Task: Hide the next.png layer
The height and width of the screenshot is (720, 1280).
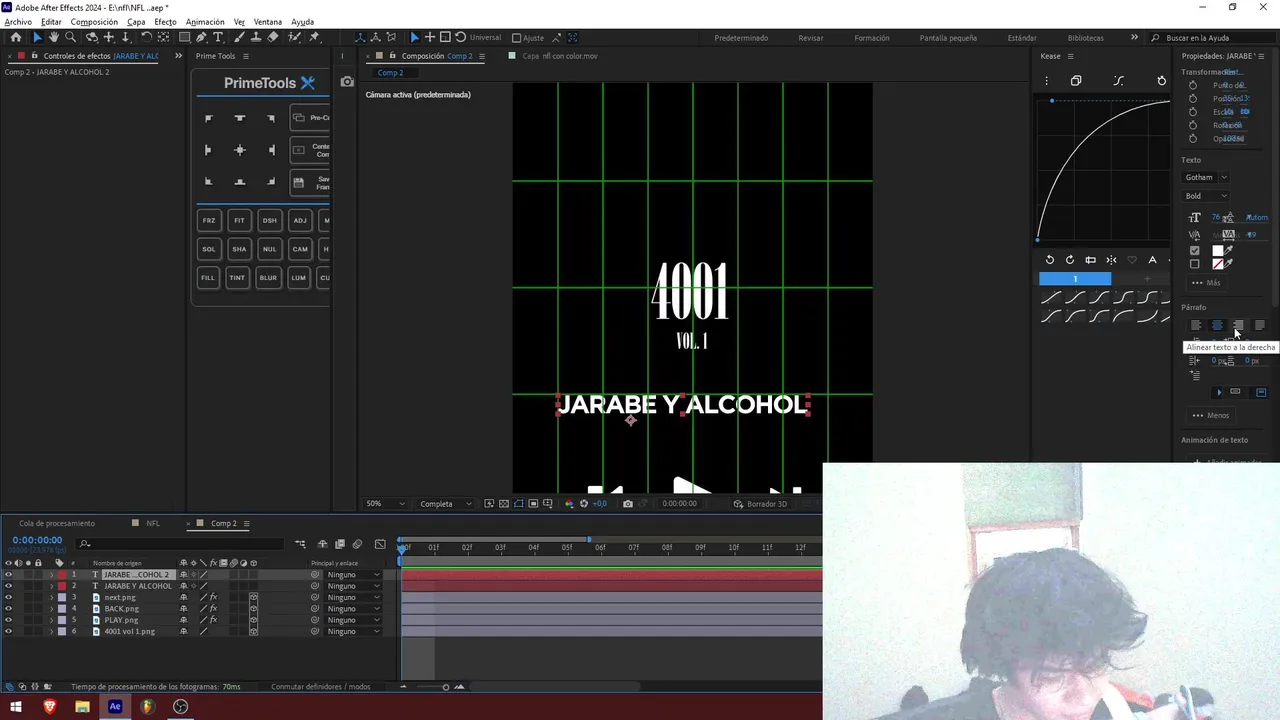Action: coord(8,597)
